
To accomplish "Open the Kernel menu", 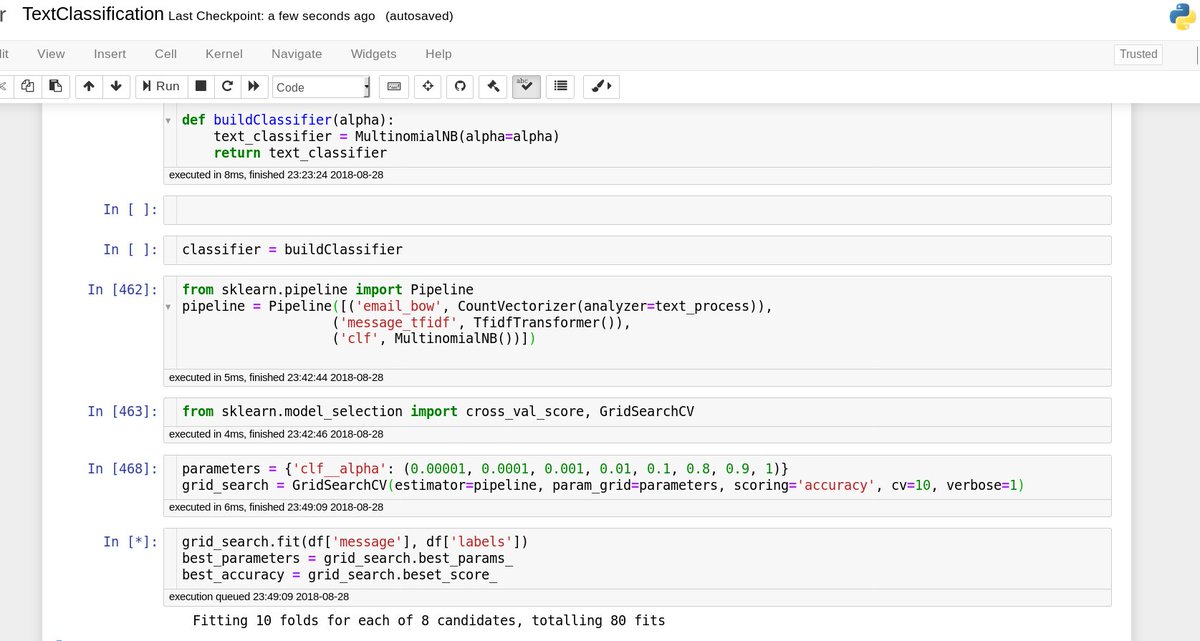I will pos(224,54).
